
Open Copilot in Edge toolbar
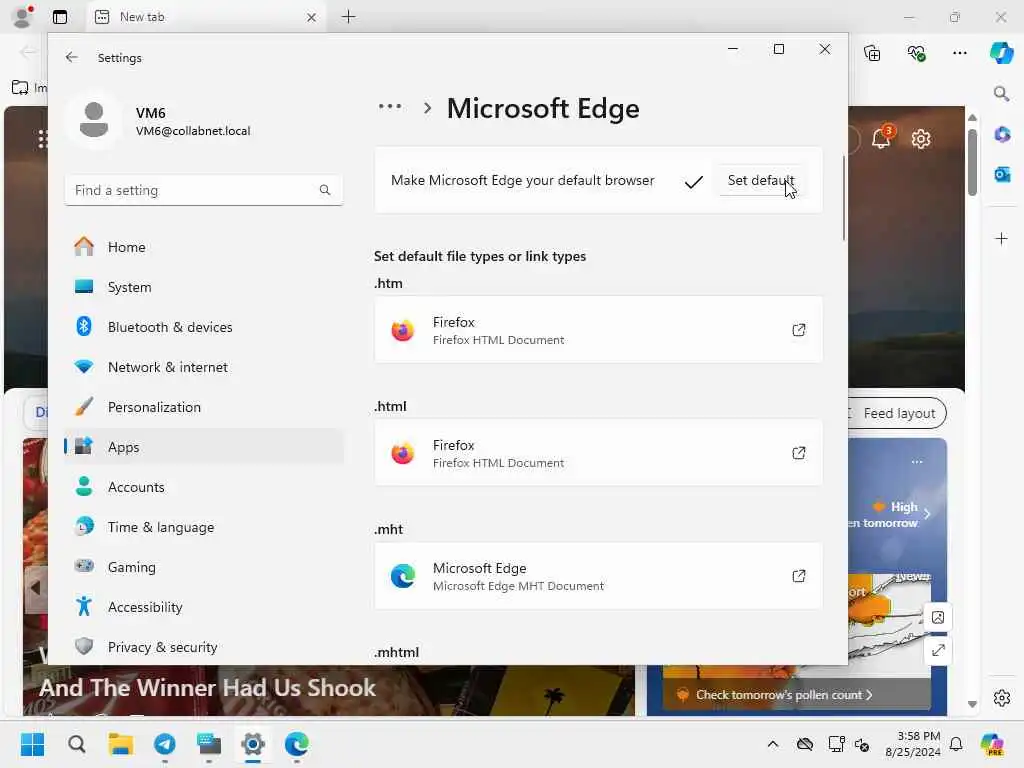(x=1001, y=52)
